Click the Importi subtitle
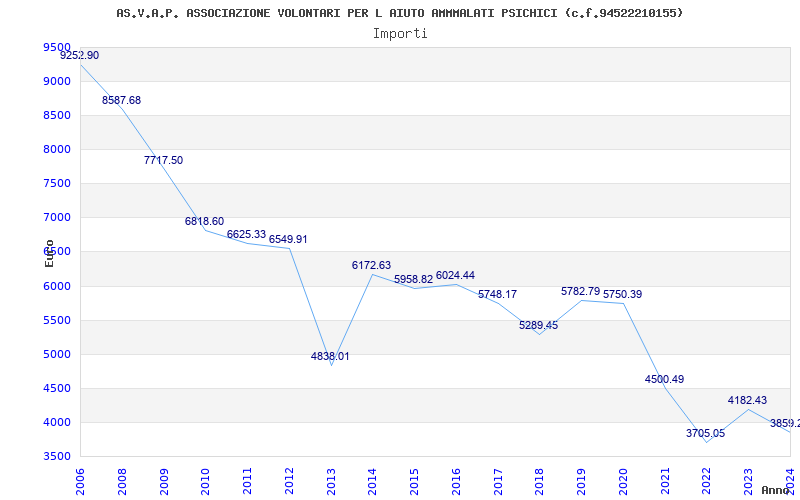The image size is (800, 500). click(400, 34)
